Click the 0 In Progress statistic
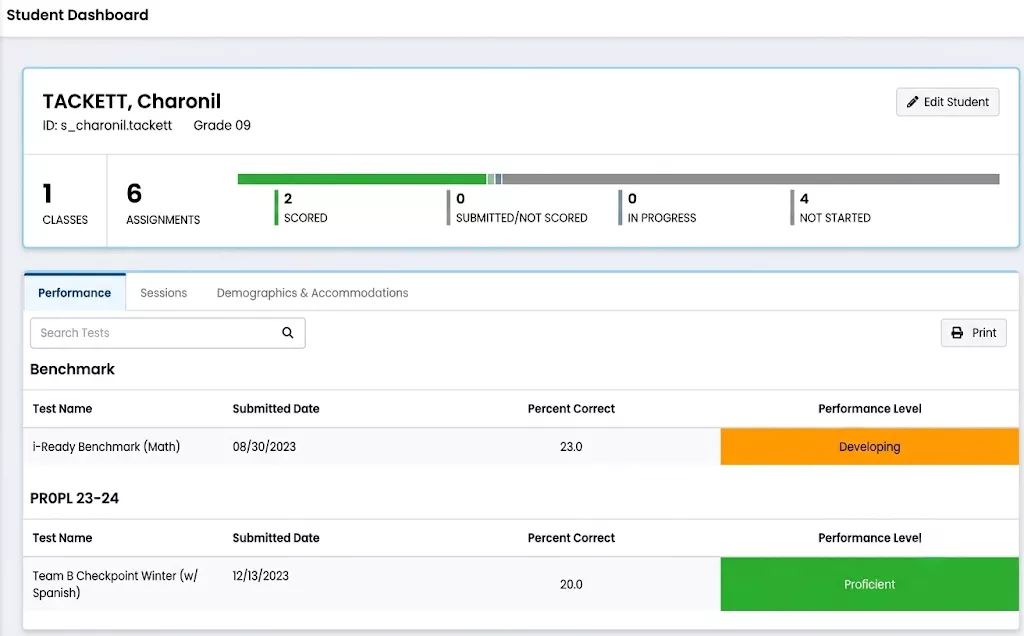Screen dimensions: 1024x636 point(658,208)
